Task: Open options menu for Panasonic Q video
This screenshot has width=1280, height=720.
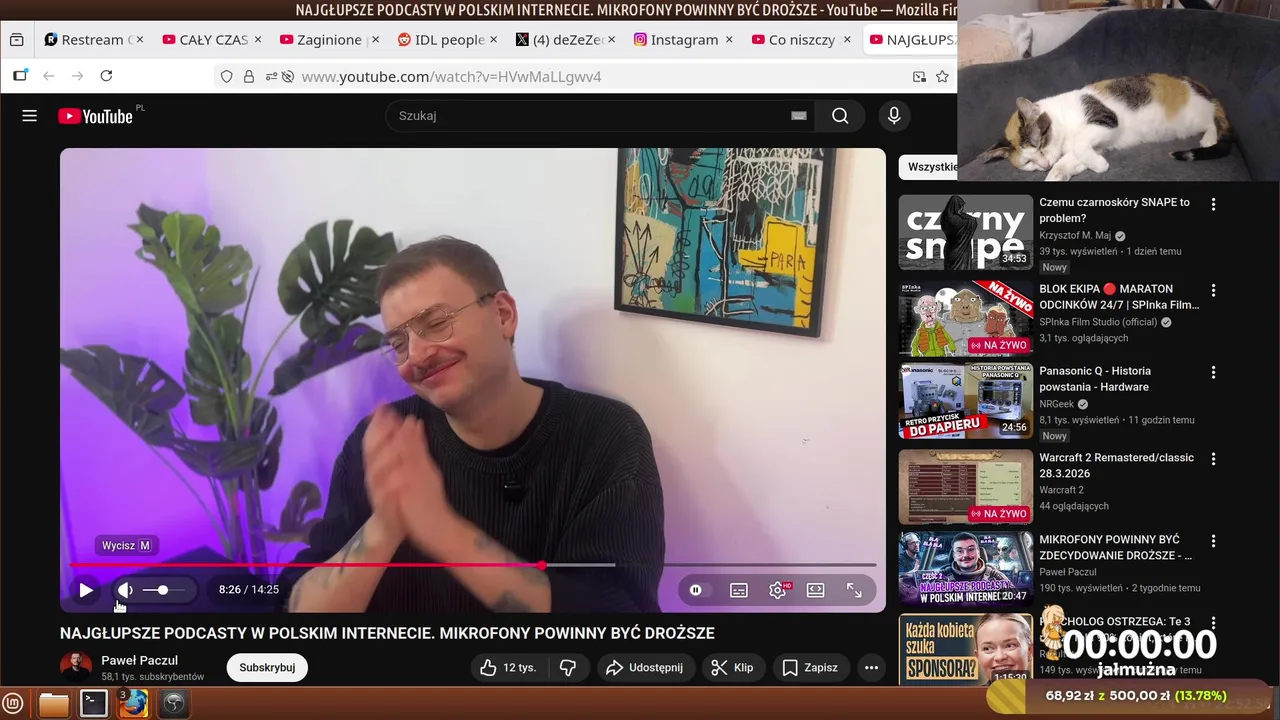Action: 1213,372
